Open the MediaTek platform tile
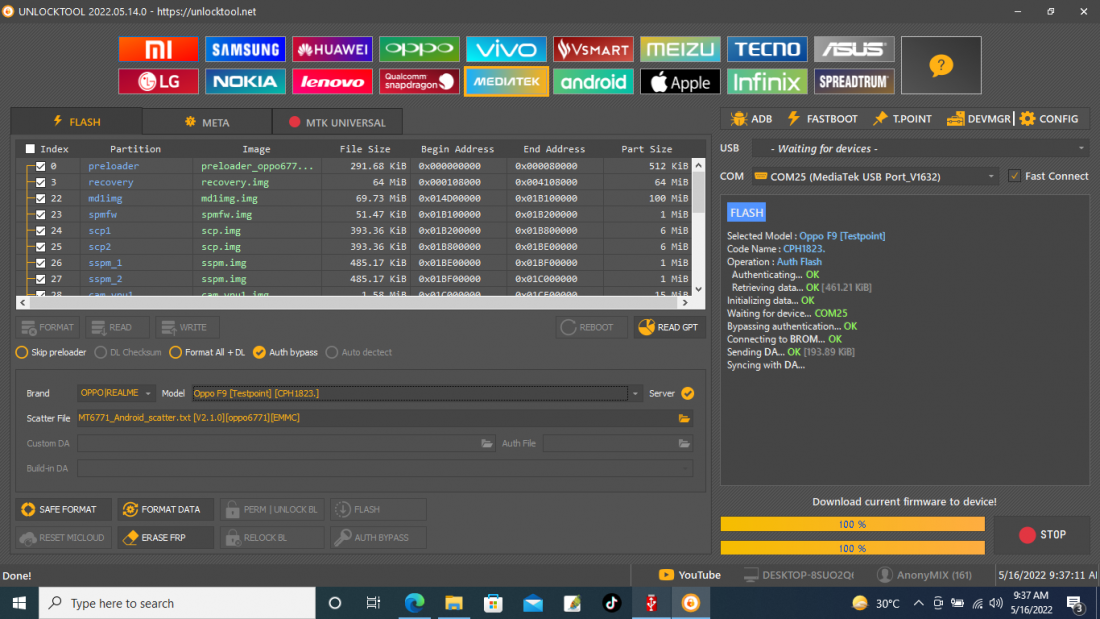 (506, 81)
